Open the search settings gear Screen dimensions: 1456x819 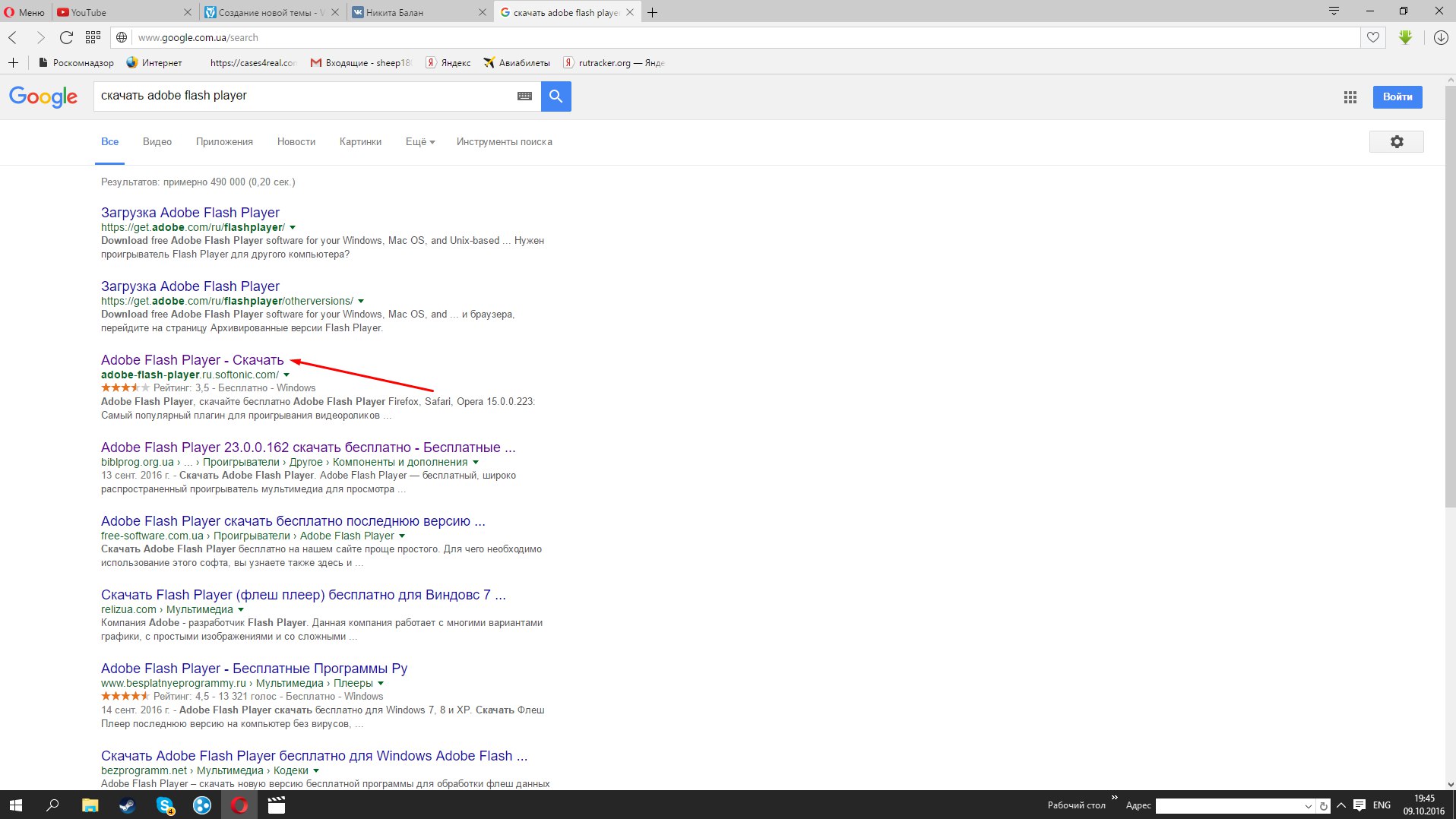(x=1397, y=141)
